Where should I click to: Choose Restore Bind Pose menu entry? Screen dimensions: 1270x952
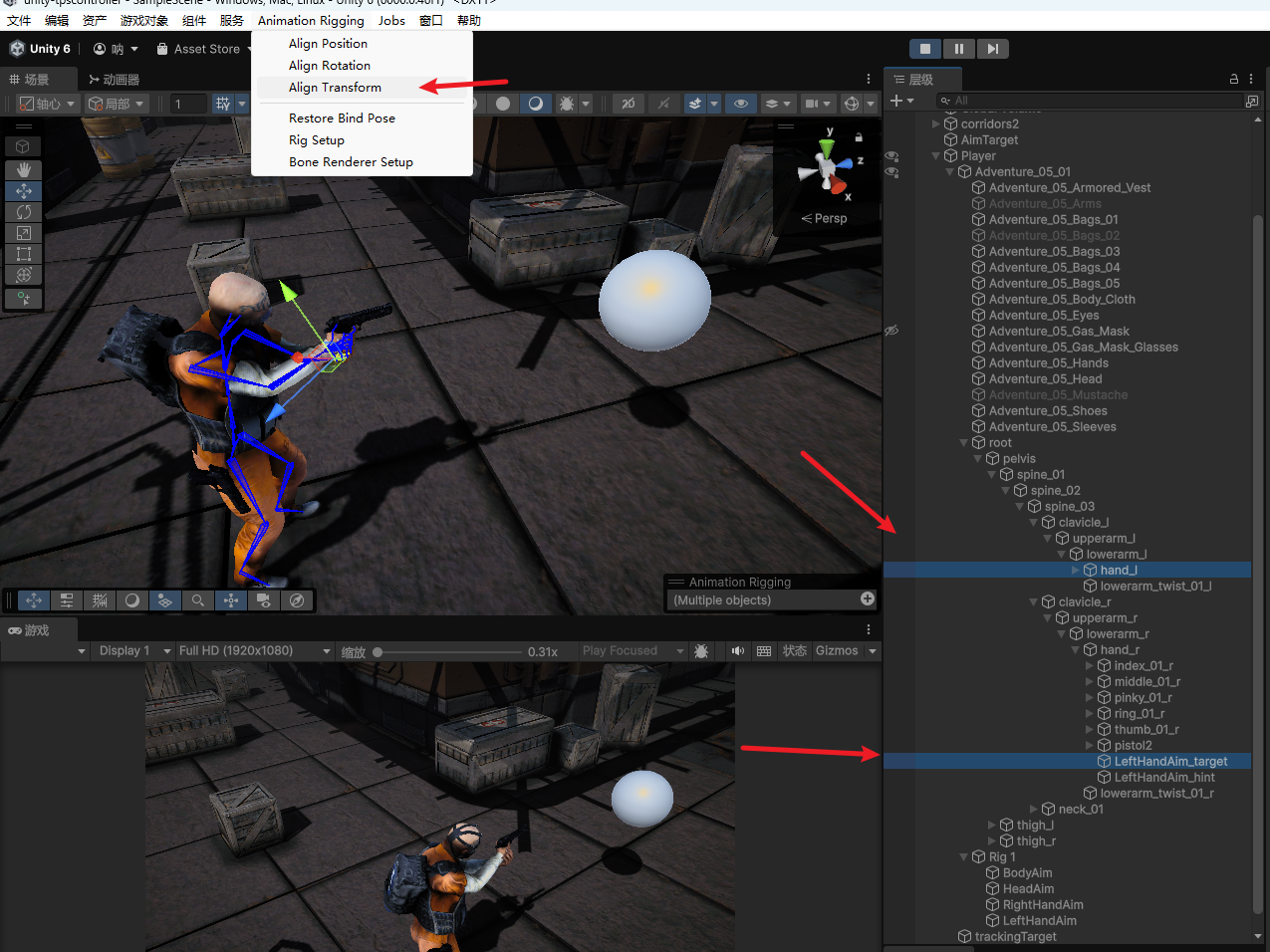pyautogui.click(x=342, y=119)
